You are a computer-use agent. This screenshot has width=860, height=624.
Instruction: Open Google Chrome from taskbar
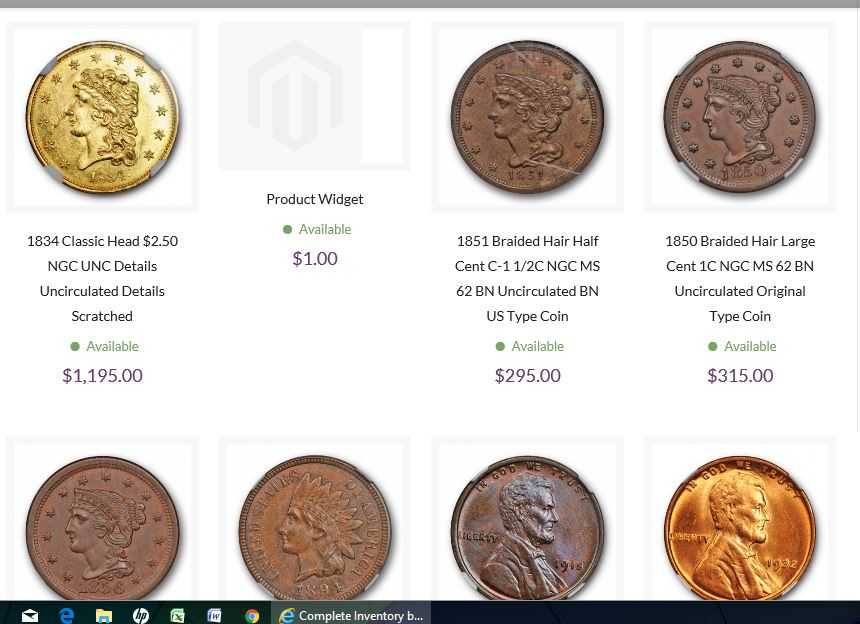[252, 615]
